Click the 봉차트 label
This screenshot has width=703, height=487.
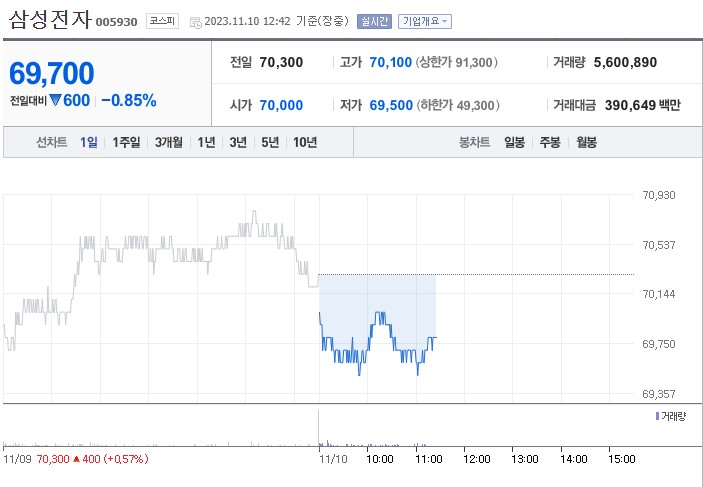(x=474, y=142)
